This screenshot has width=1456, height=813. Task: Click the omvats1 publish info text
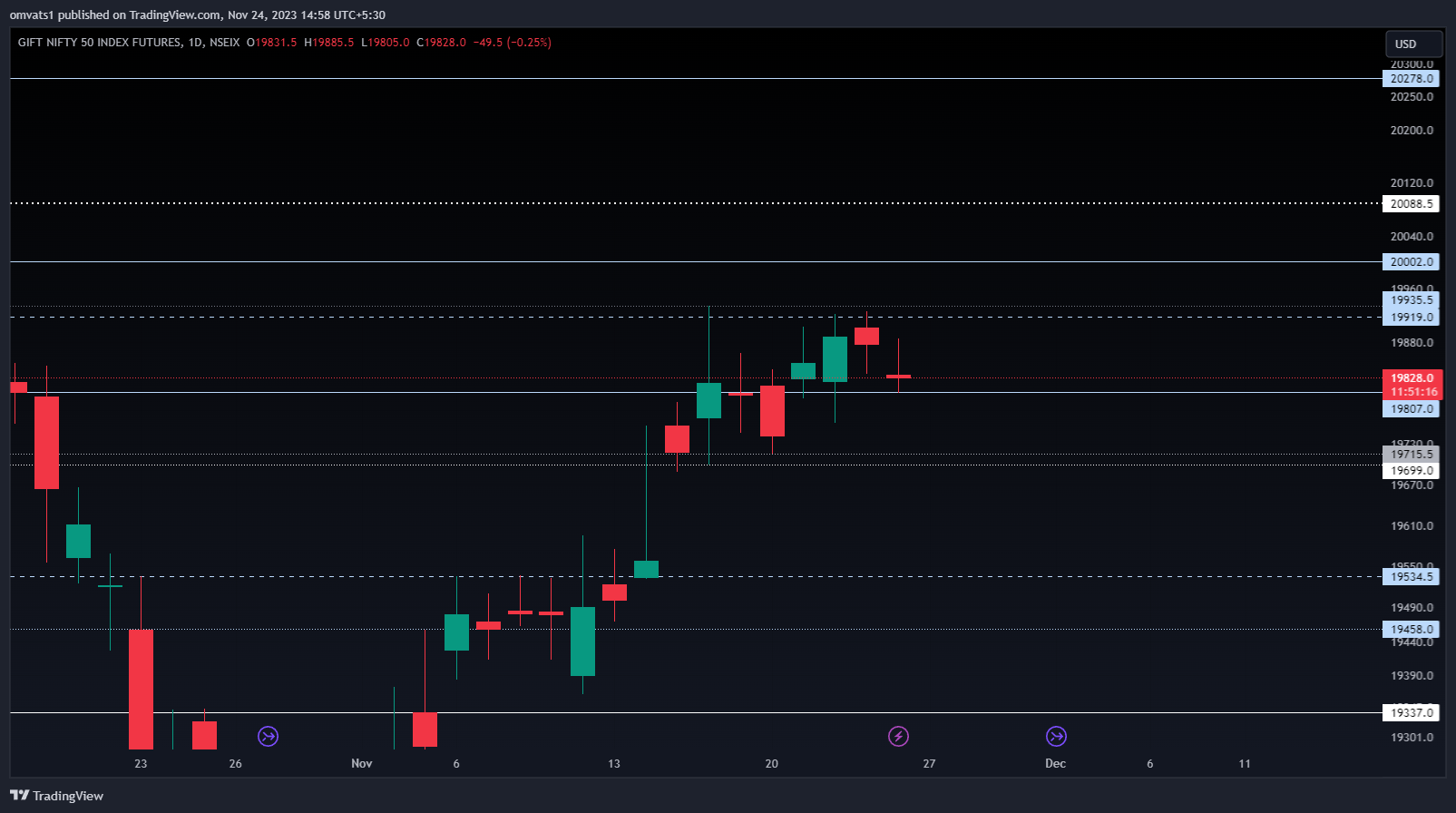pyautogui.click(x=198, y=15)
